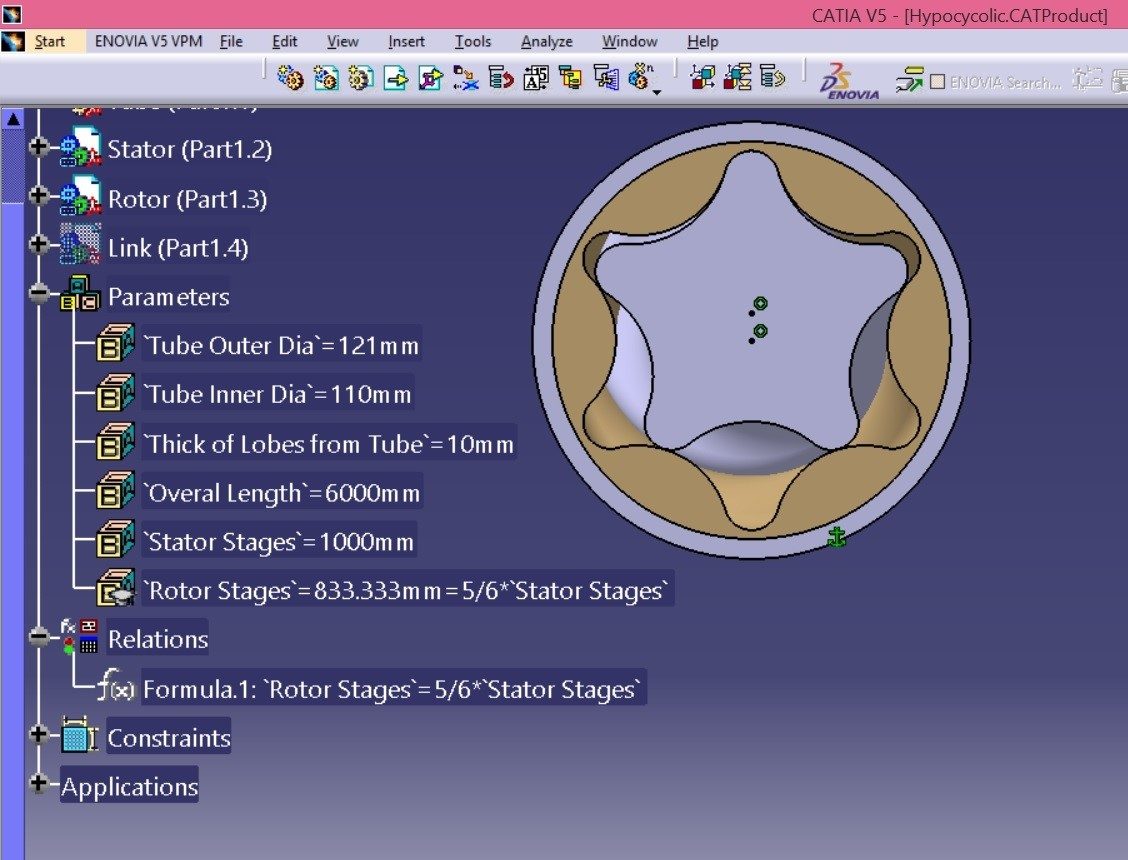Open the Analyze menu

547,42
